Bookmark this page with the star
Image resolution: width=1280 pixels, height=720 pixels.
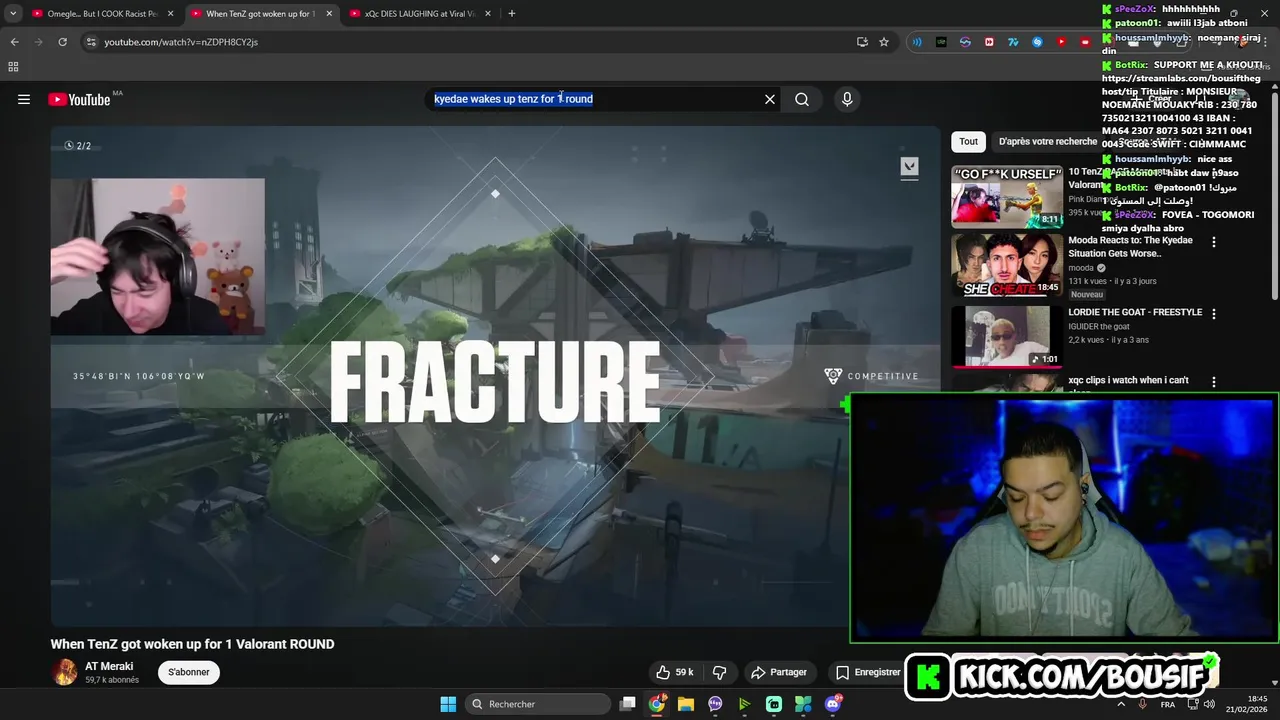[x=884, y=42]
